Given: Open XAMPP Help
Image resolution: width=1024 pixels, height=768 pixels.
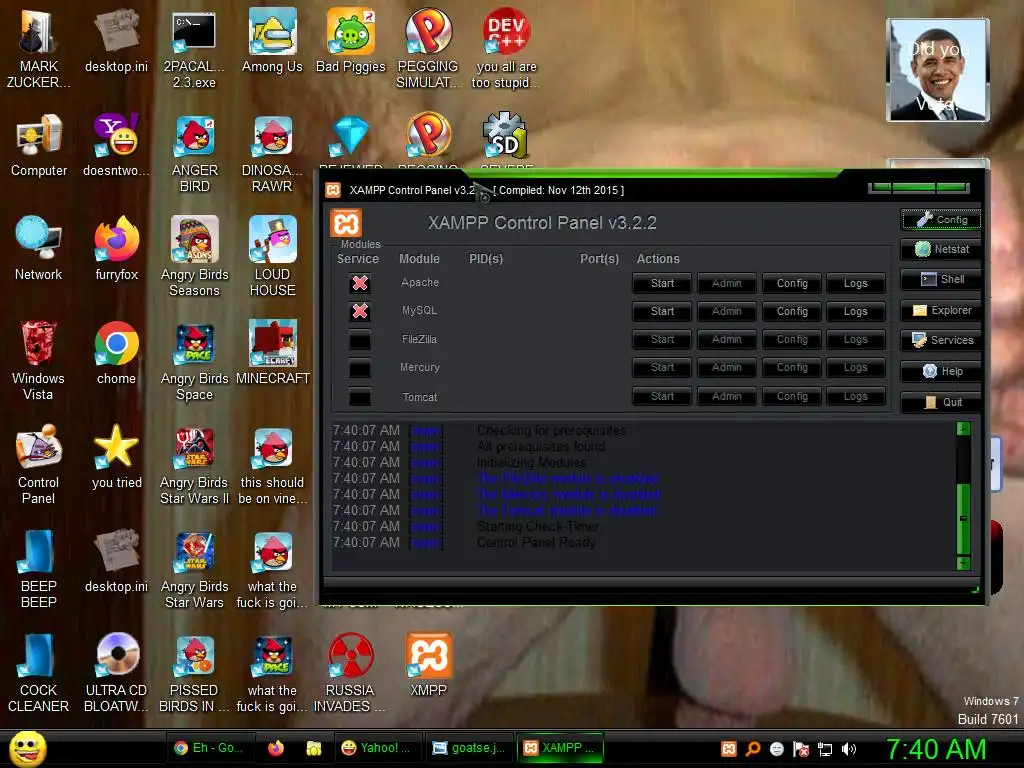Looking at the screenshot, I should (x=941, y=371).
